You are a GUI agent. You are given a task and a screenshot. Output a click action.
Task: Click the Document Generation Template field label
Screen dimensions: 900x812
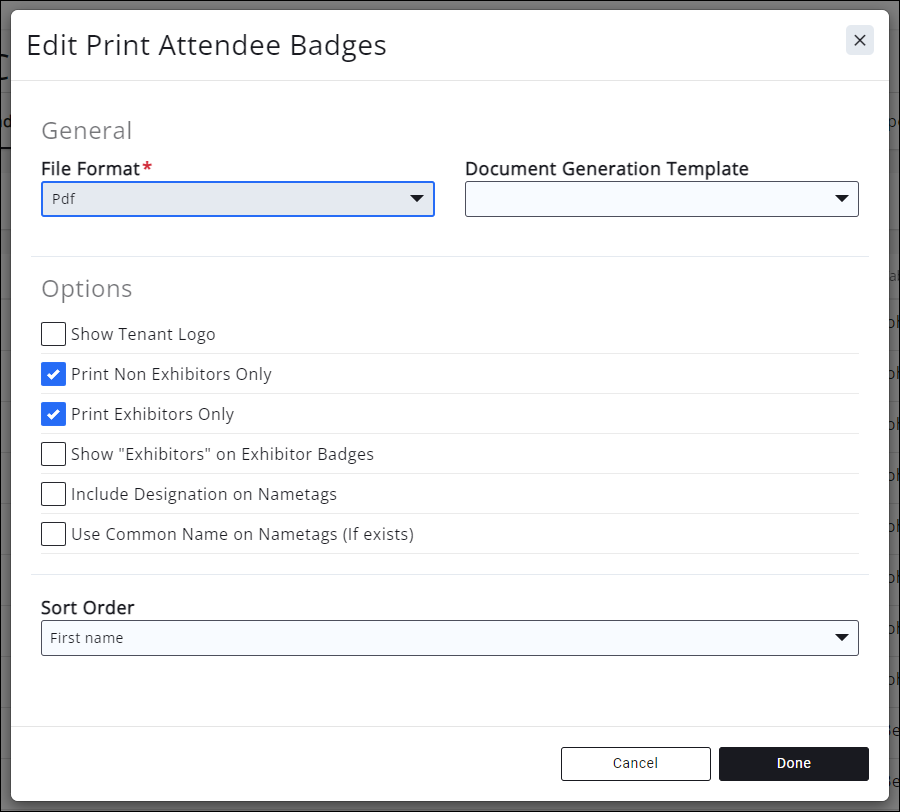(606, 168)
